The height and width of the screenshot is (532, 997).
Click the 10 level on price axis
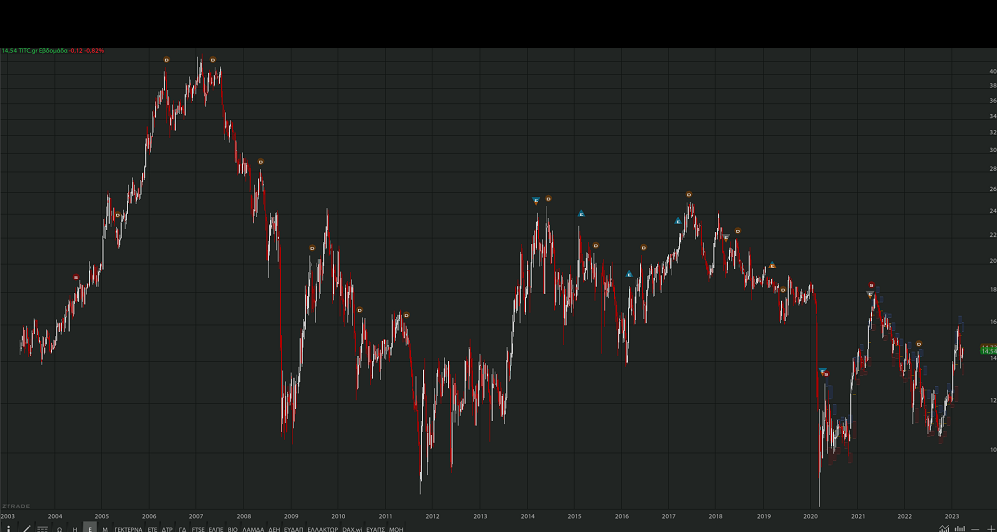point(992,449)
